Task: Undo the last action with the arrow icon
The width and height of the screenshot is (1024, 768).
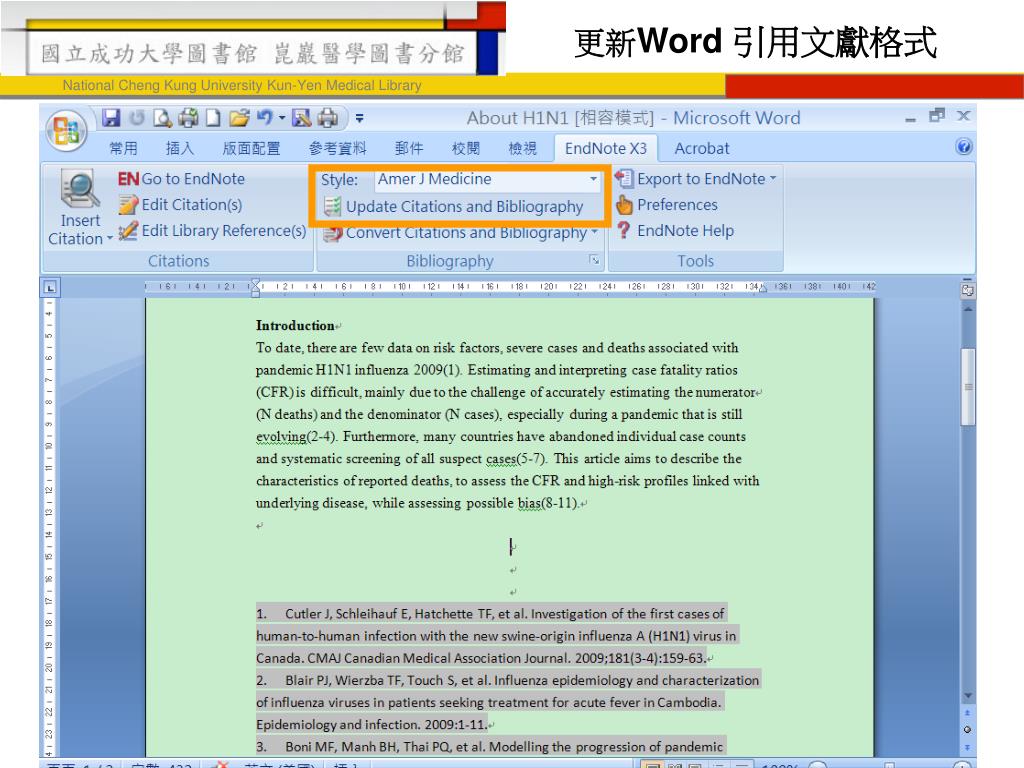Action: tap(265, 118)
